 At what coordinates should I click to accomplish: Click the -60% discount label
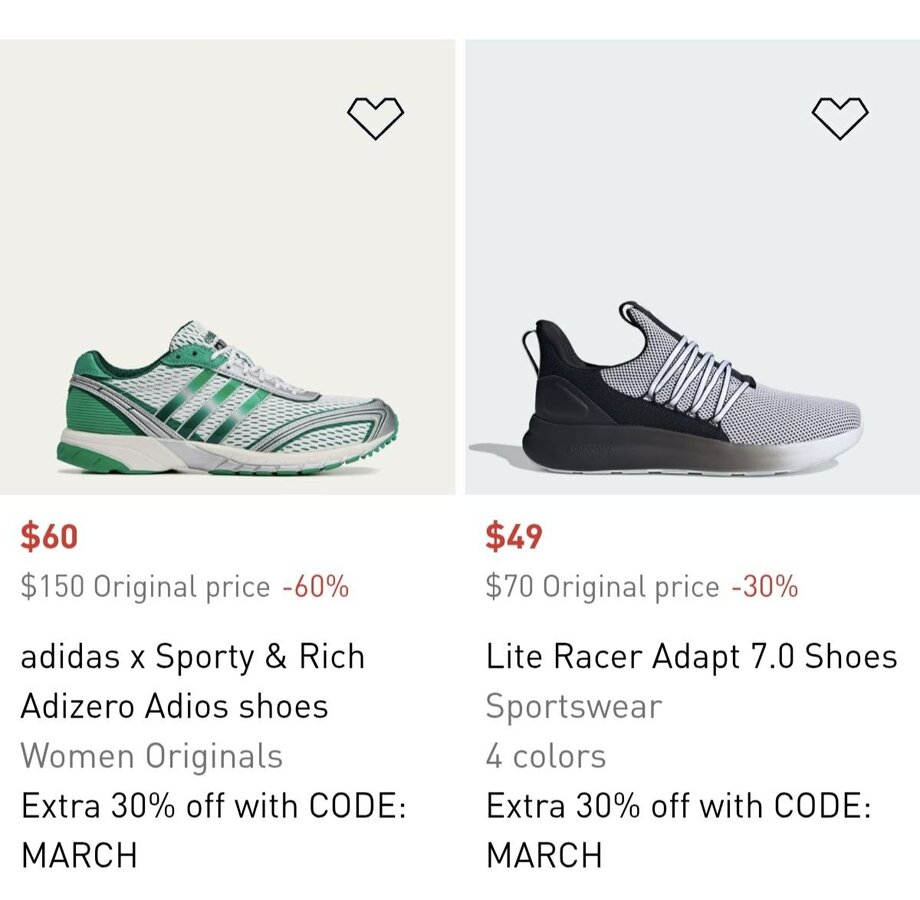(x=316, y=587)
